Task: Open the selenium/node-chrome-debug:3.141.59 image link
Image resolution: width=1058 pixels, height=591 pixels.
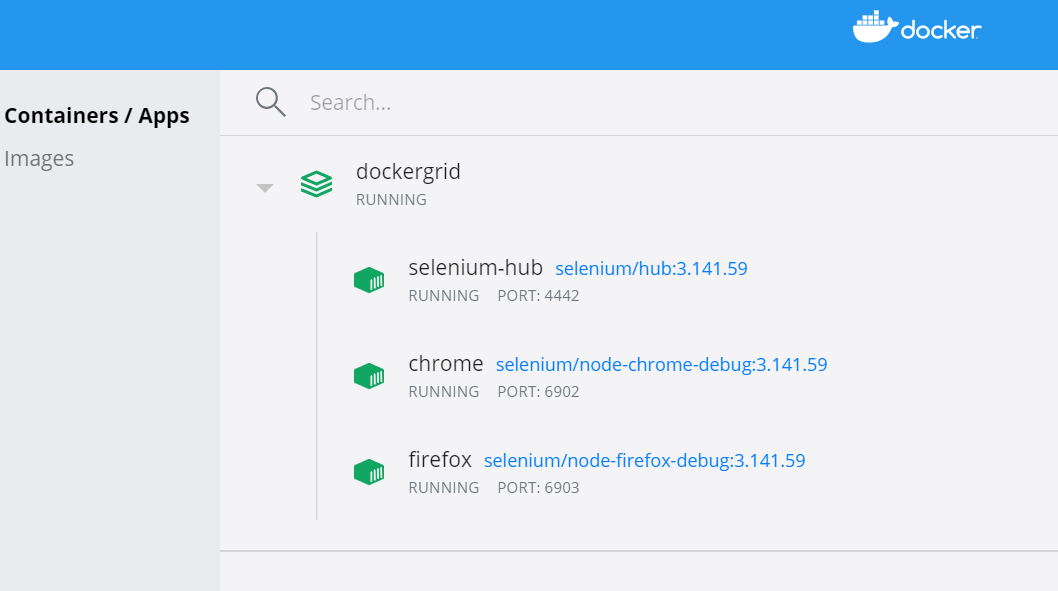Action: [x=661, y=365]
